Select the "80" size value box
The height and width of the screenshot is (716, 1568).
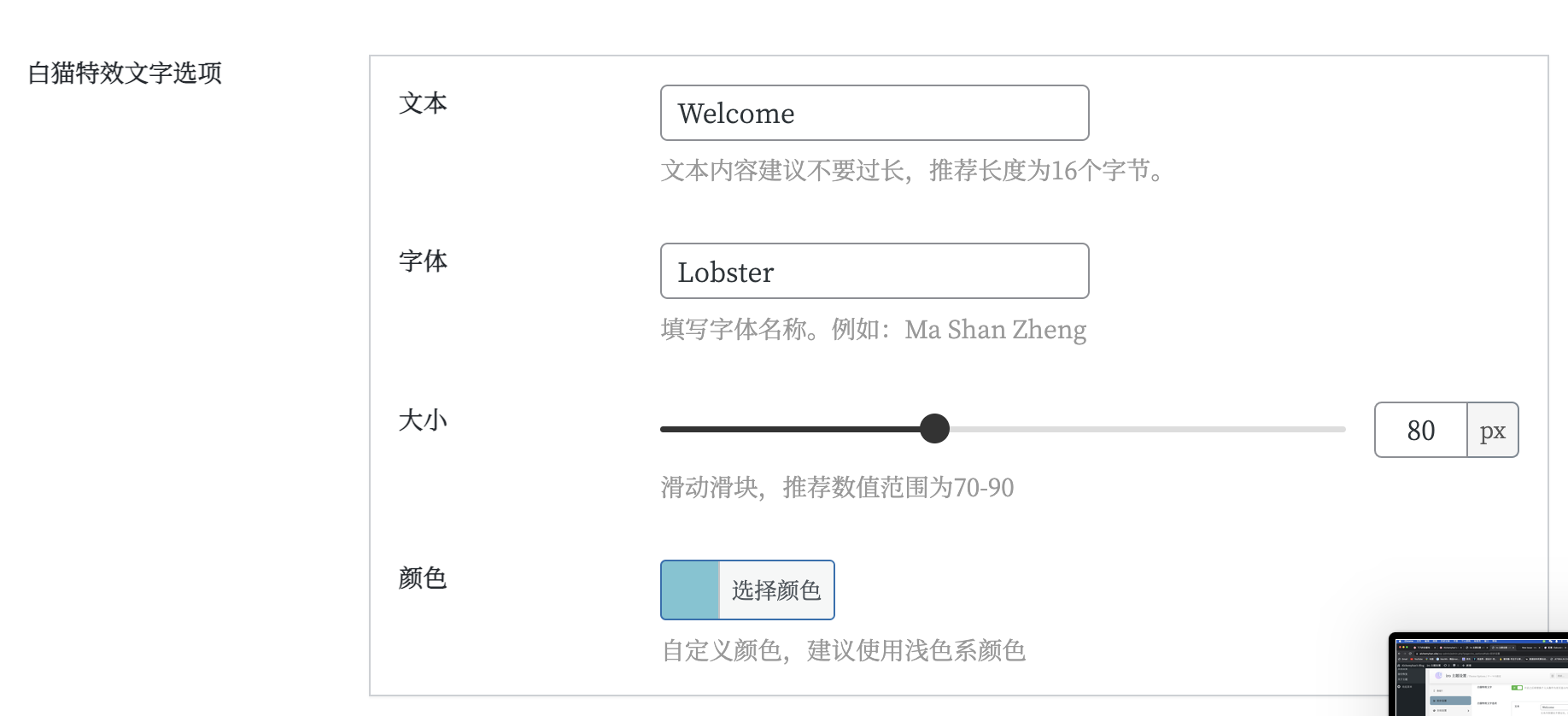click(x=1419, y=430)
